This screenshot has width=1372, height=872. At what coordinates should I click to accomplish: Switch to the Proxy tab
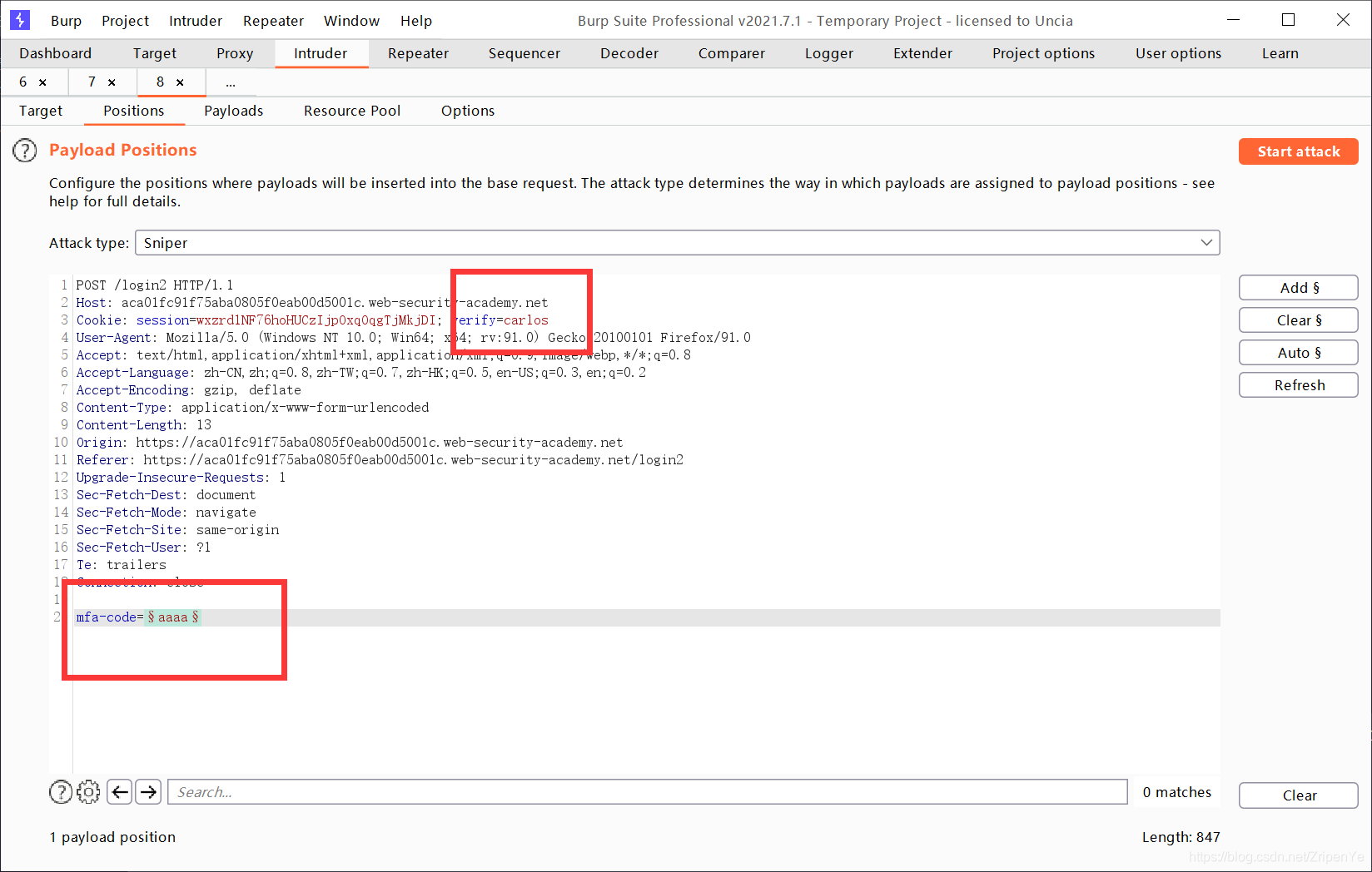tap(235, 53)
